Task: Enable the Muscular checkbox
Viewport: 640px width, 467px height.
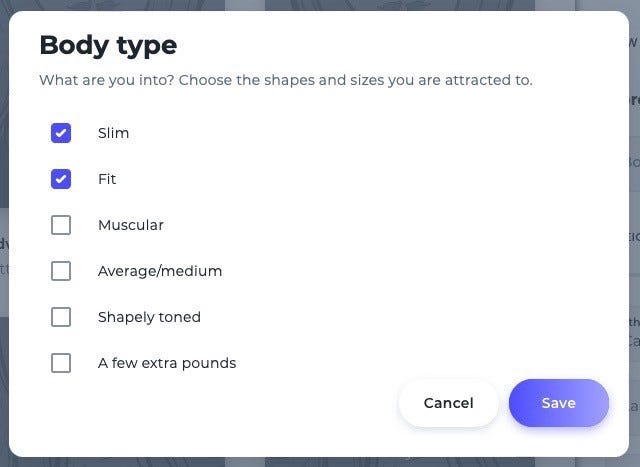Action: [61, 225]
